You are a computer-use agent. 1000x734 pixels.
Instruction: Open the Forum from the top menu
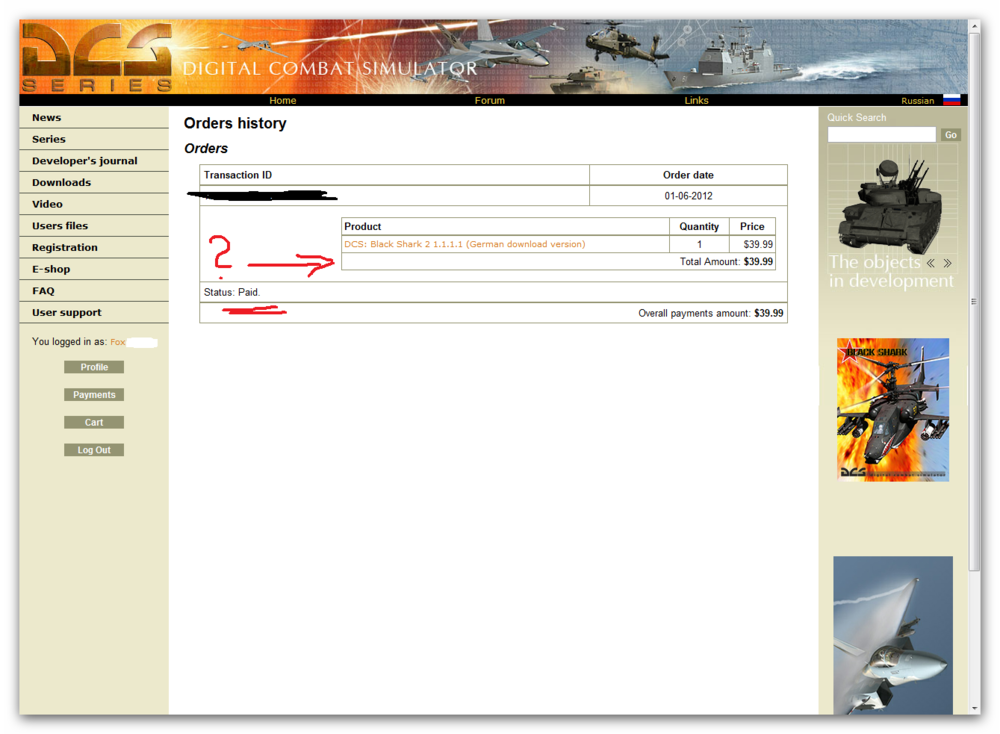[490, 100]
